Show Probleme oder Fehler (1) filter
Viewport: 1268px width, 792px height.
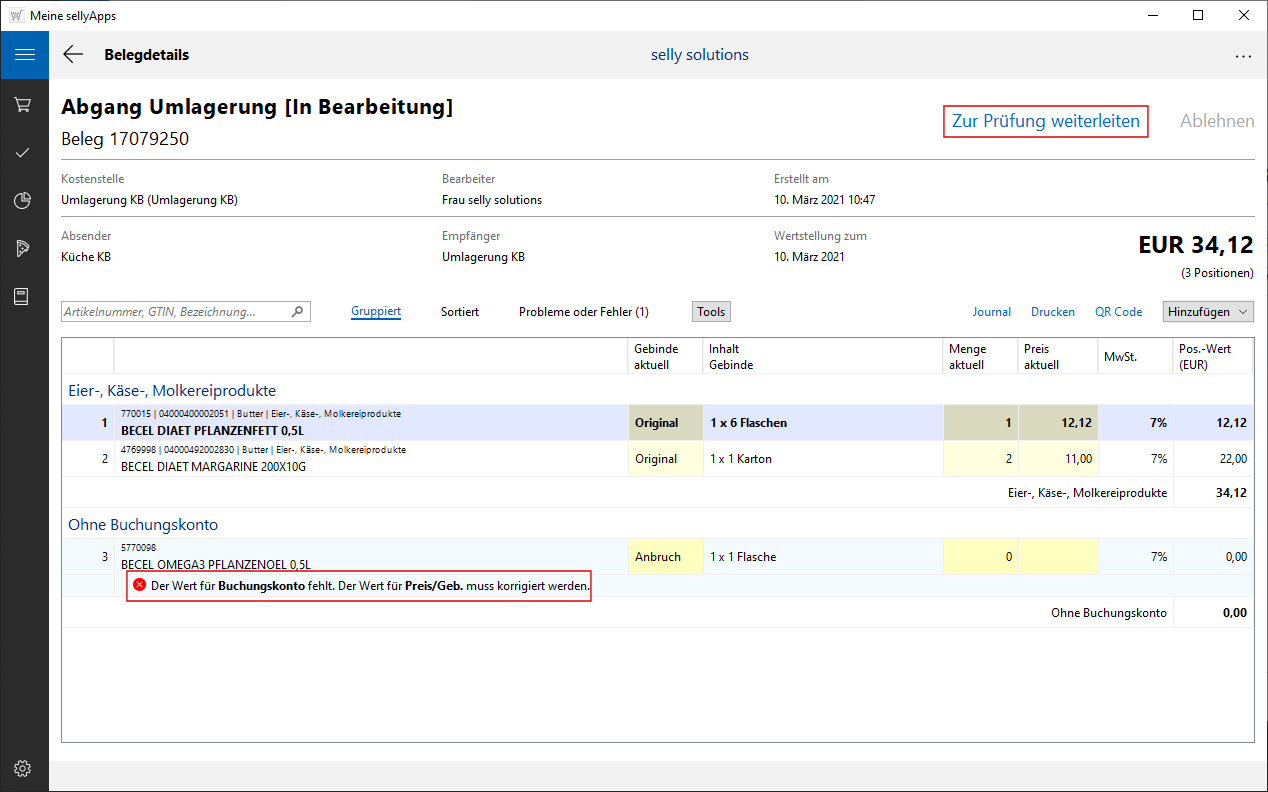(x=583, y=312)
